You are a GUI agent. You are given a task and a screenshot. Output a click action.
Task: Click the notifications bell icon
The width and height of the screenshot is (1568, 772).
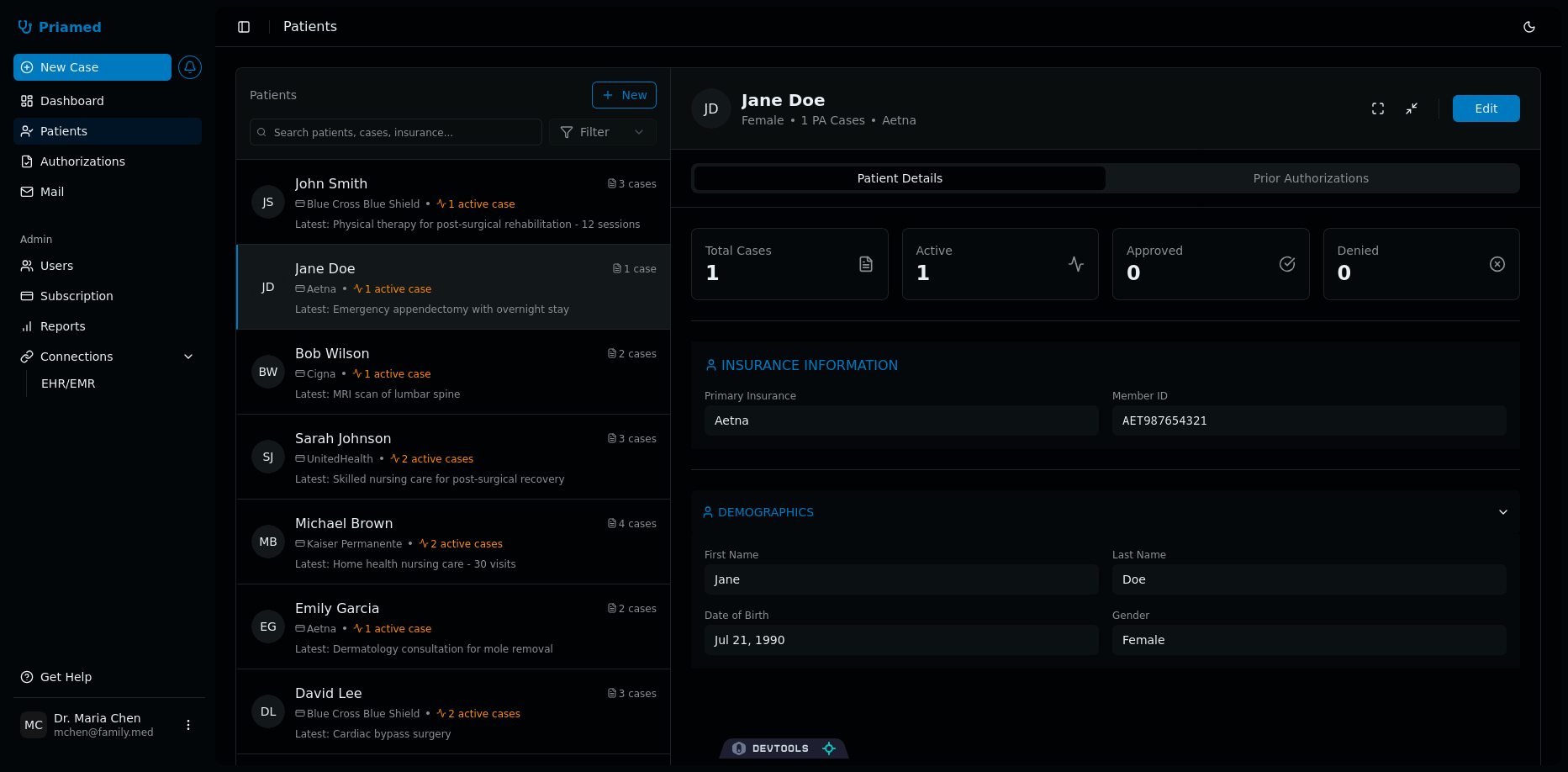pos(190,67)
